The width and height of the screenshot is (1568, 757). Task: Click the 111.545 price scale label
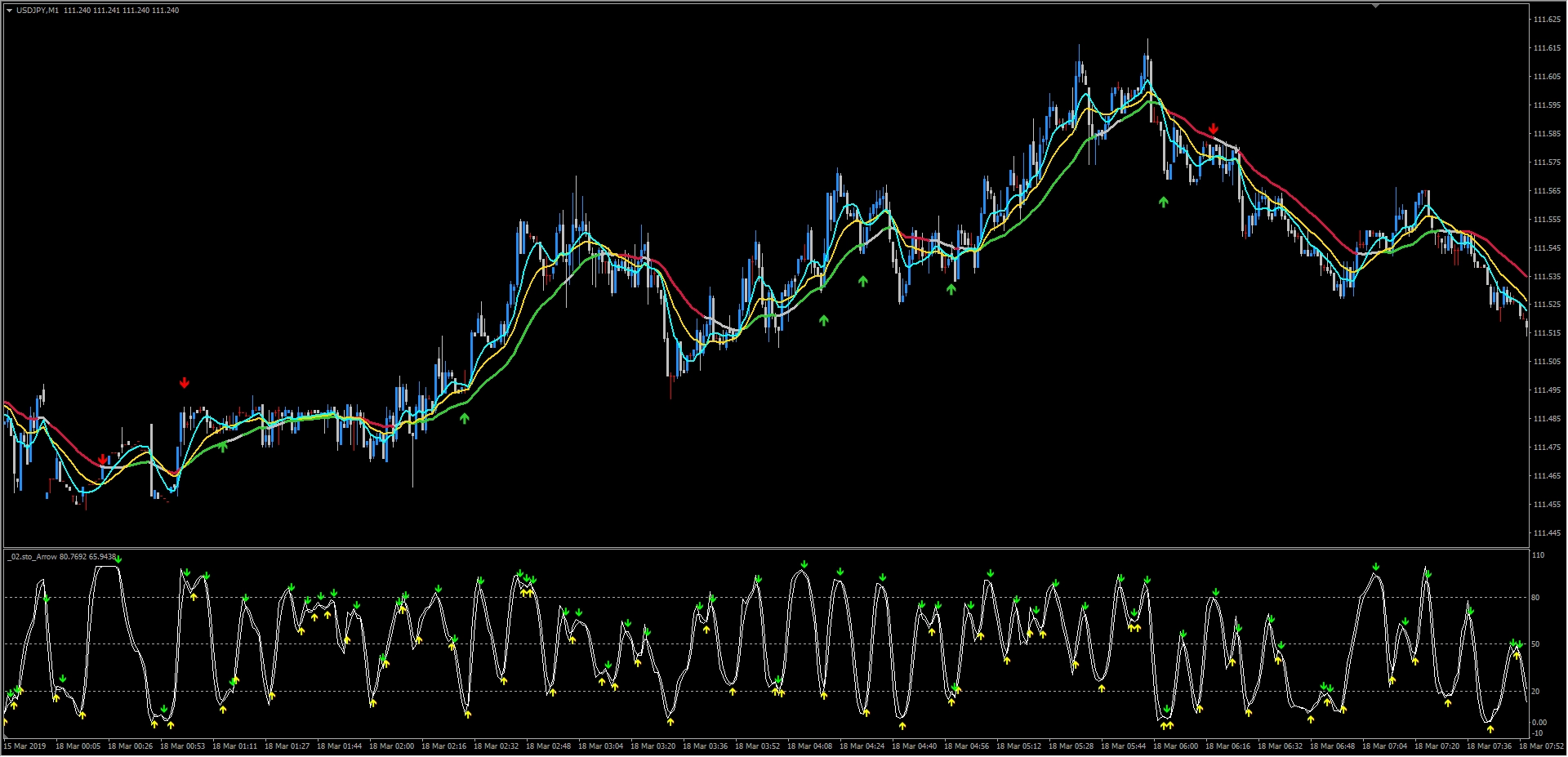coord(1547,248)
